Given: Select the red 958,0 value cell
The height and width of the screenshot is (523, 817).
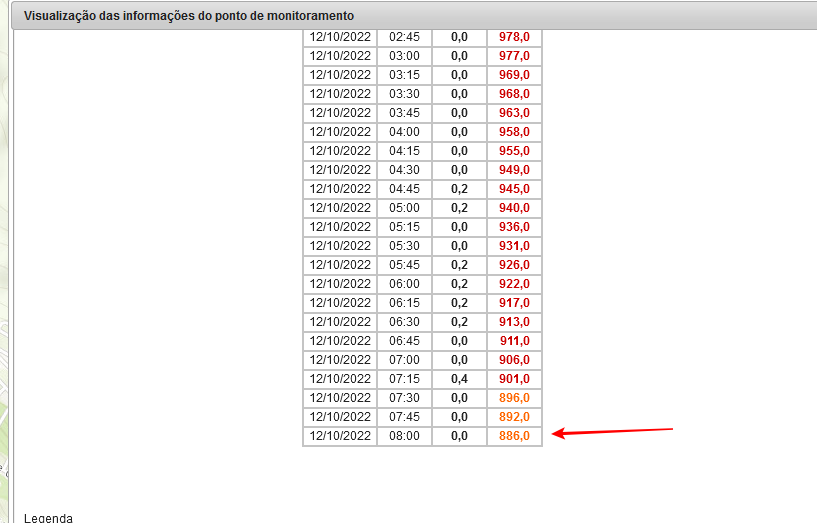Looking at the screenshot, I should (514, 132).
